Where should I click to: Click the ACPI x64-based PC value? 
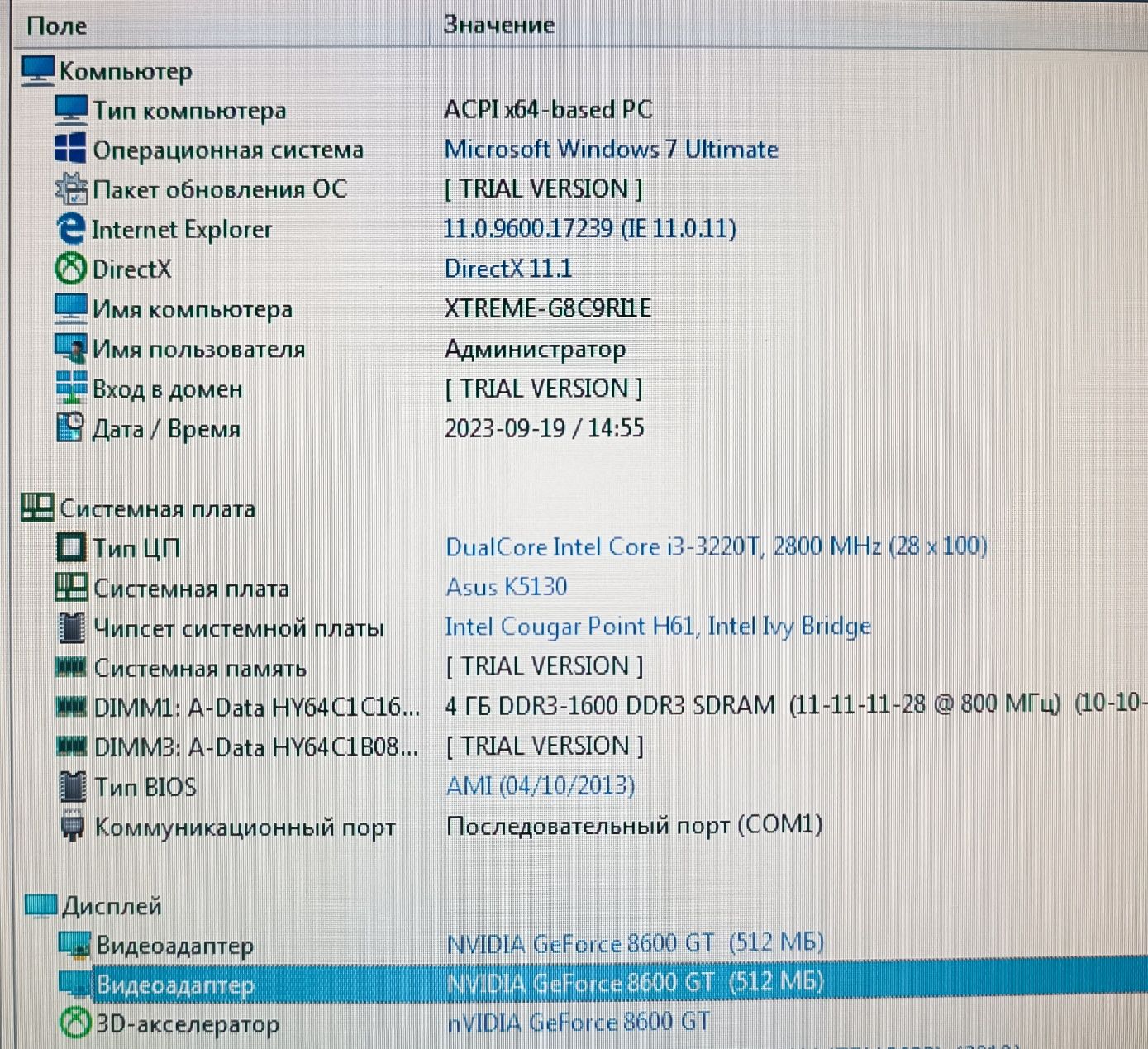(548, 109)
